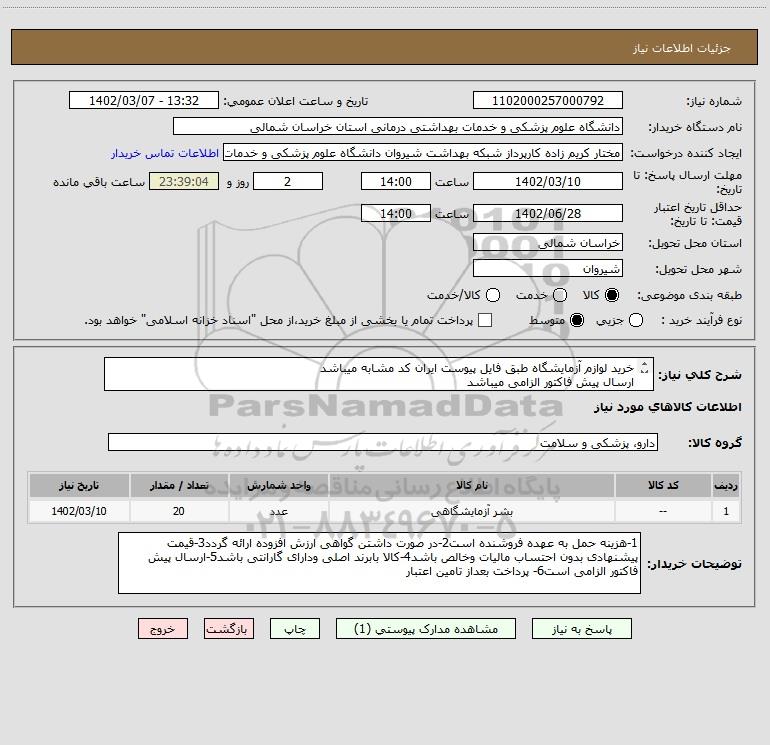Image resolution: width=770 pixels, height=745 pixels.
Task: Click the پاسخ به نیاز button
Action: click(581, 629)
